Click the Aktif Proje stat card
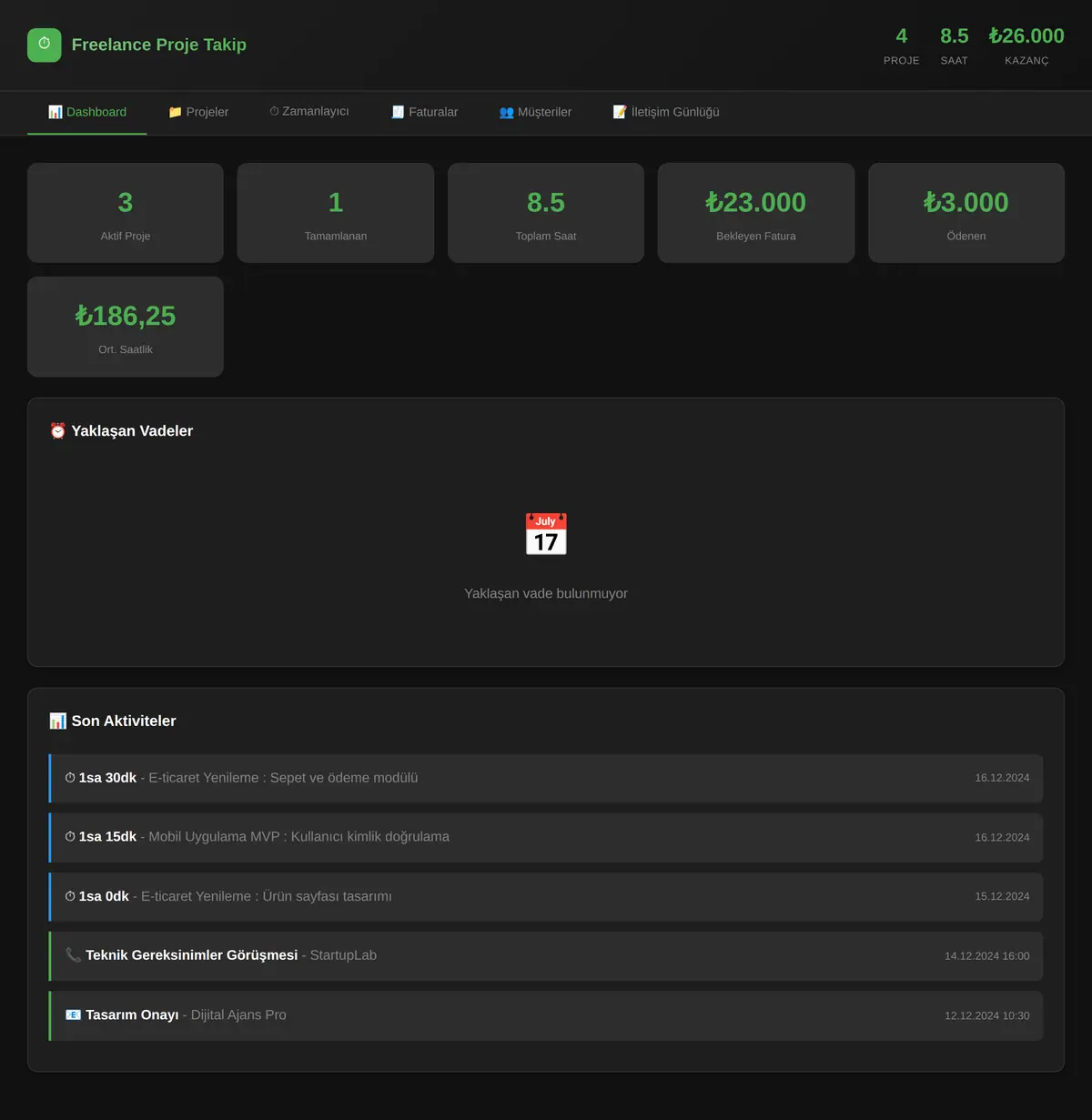This screenshot has height=1120, width=1092. coord(126,213)
